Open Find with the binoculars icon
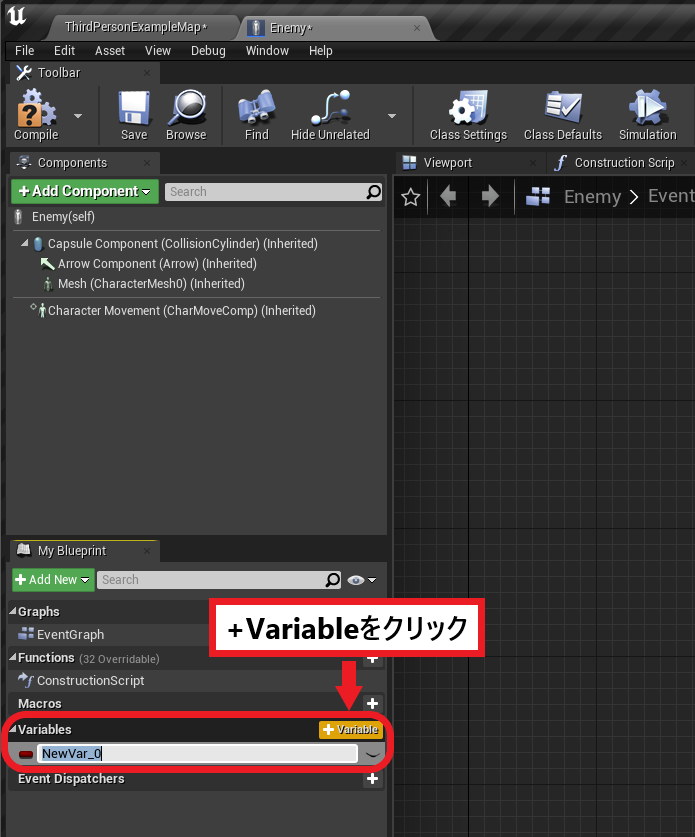Screen dimensions: 695x837 tap(256, 115)
